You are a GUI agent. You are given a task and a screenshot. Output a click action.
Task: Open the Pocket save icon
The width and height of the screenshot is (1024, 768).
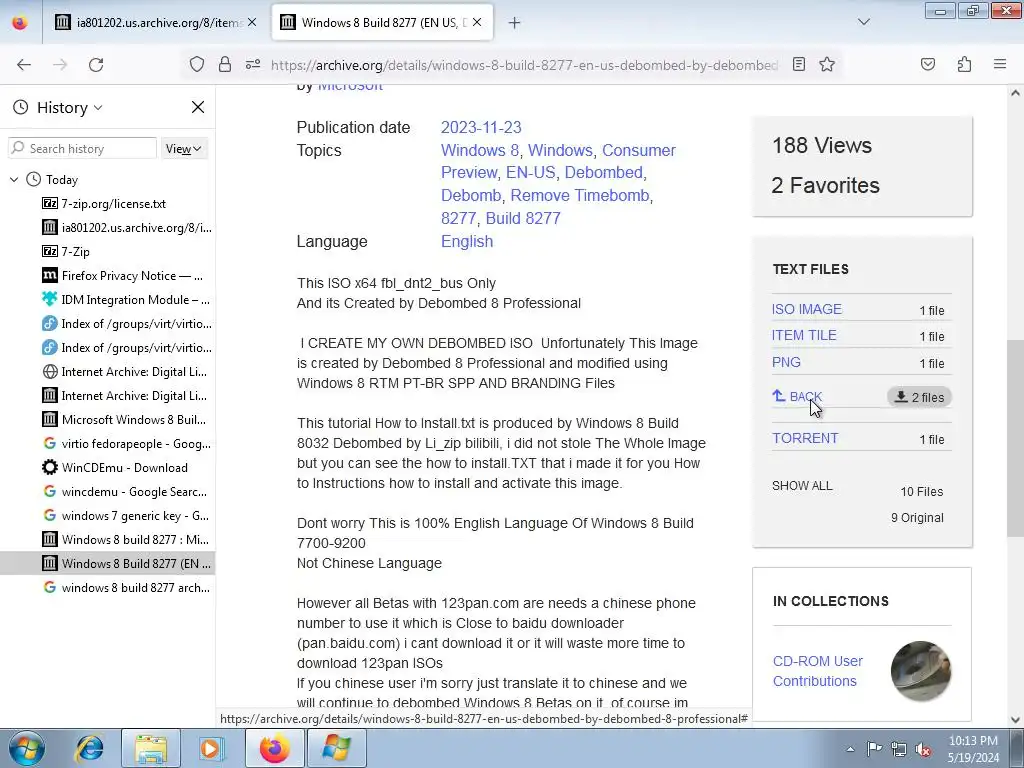pos(928,64)
